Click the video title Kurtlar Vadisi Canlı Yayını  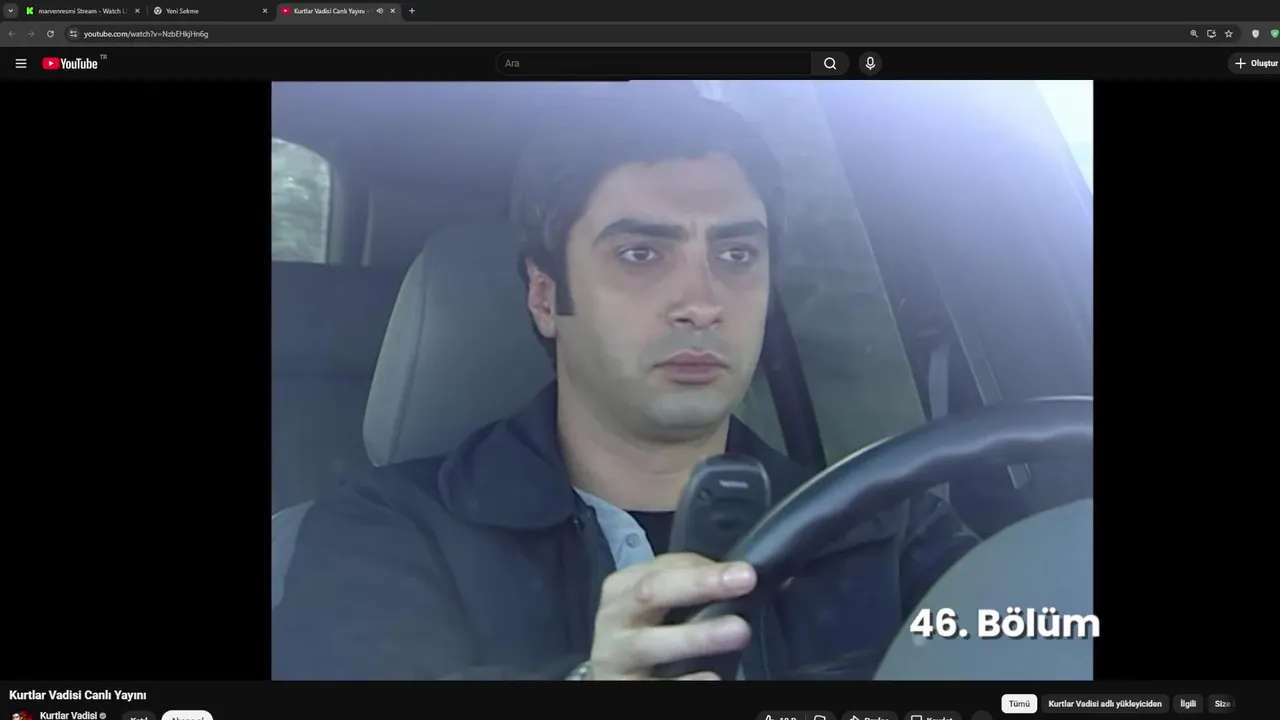(x=78, y=695)
